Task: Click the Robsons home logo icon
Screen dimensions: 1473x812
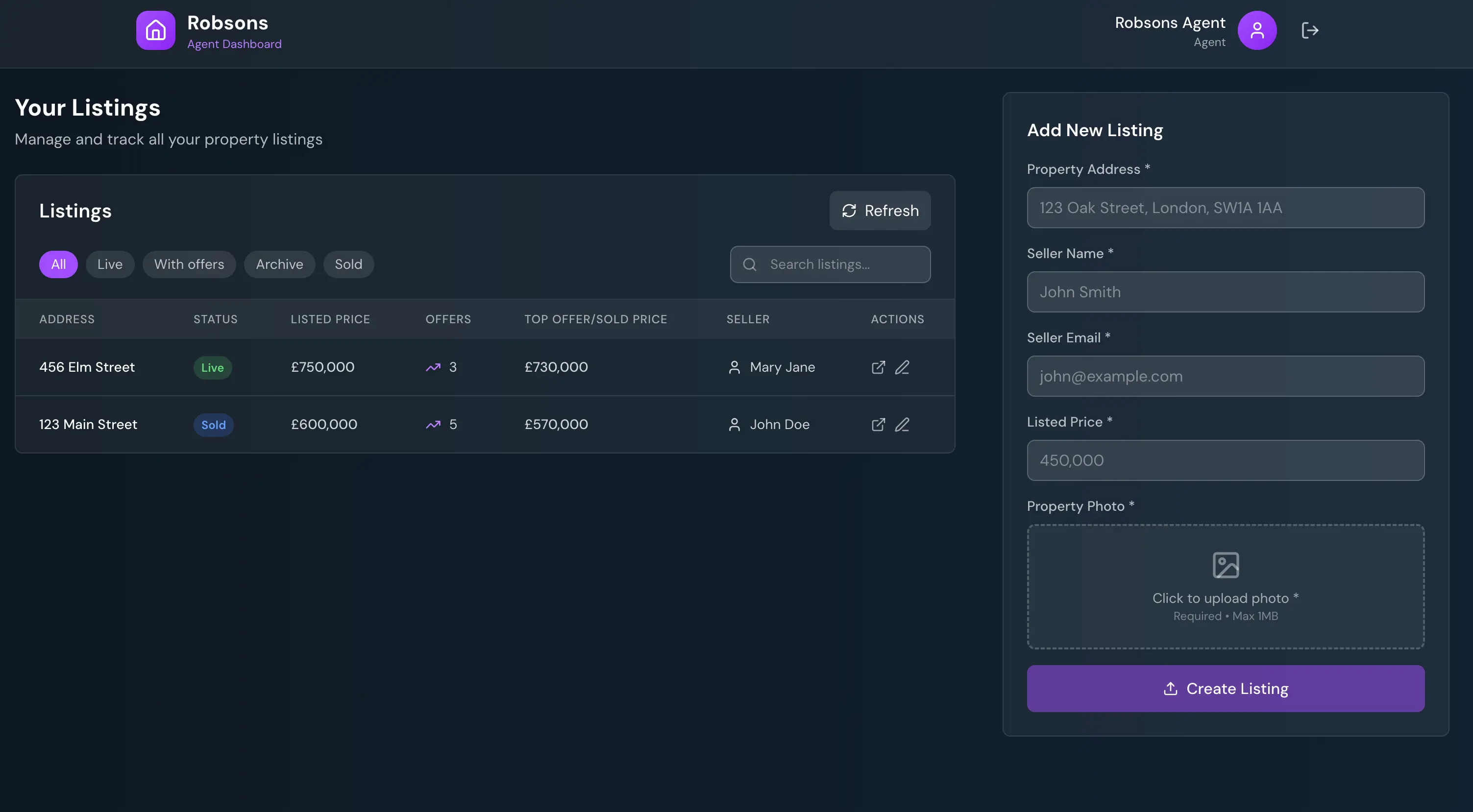Action: 155,30
